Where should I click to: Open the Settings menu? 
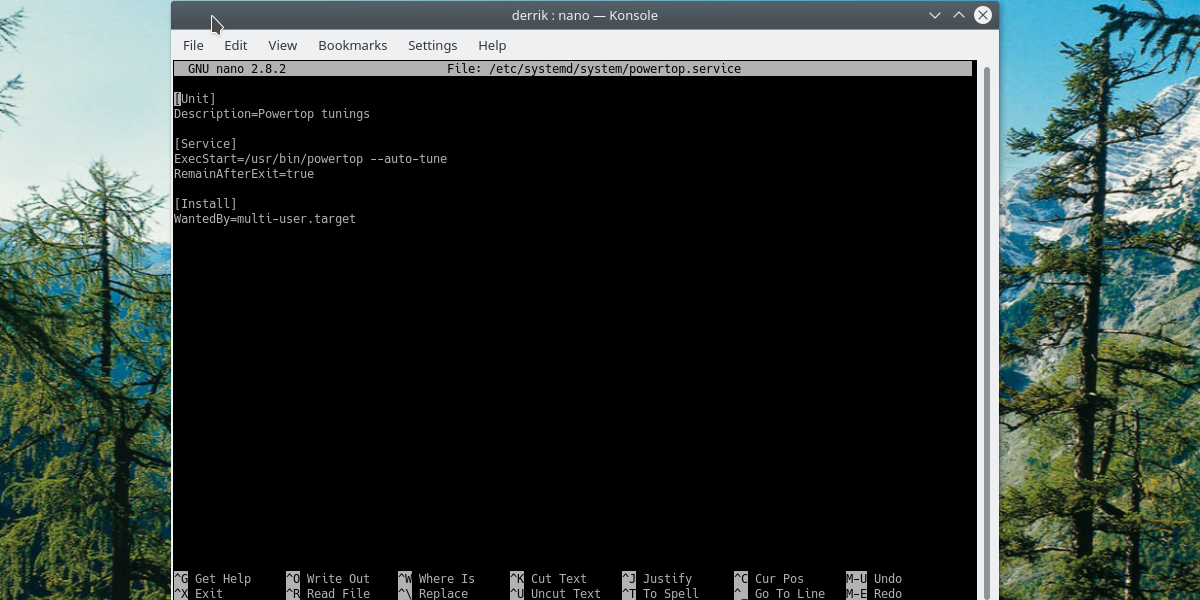(433, 45)
